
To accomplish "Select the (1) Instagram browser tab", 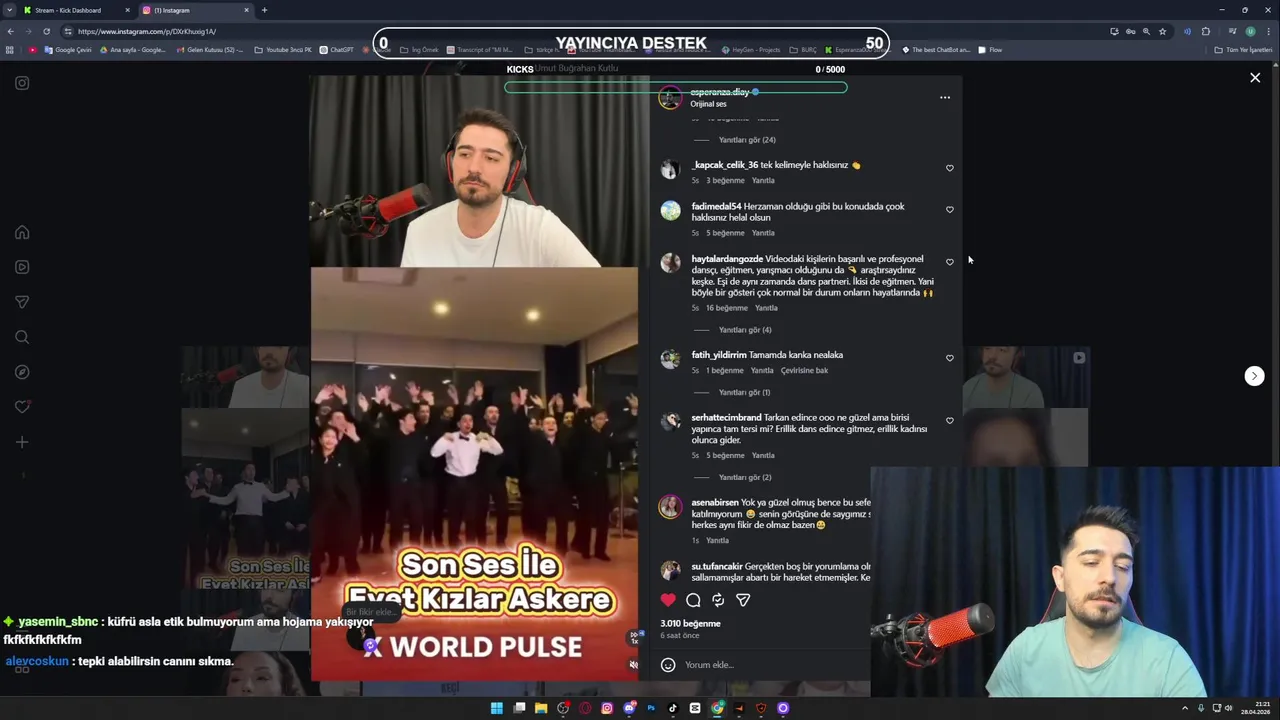I will click(195, 10).
